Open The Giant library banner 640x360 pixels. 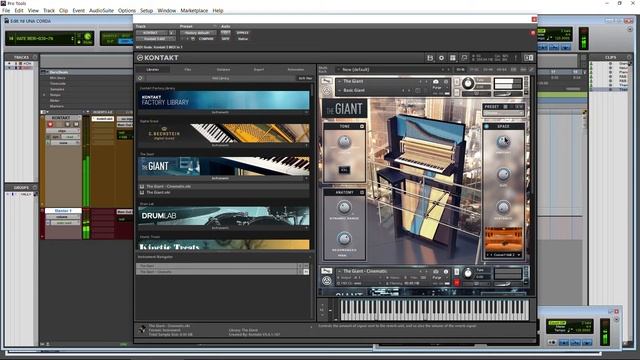click(x=224, y=166)
